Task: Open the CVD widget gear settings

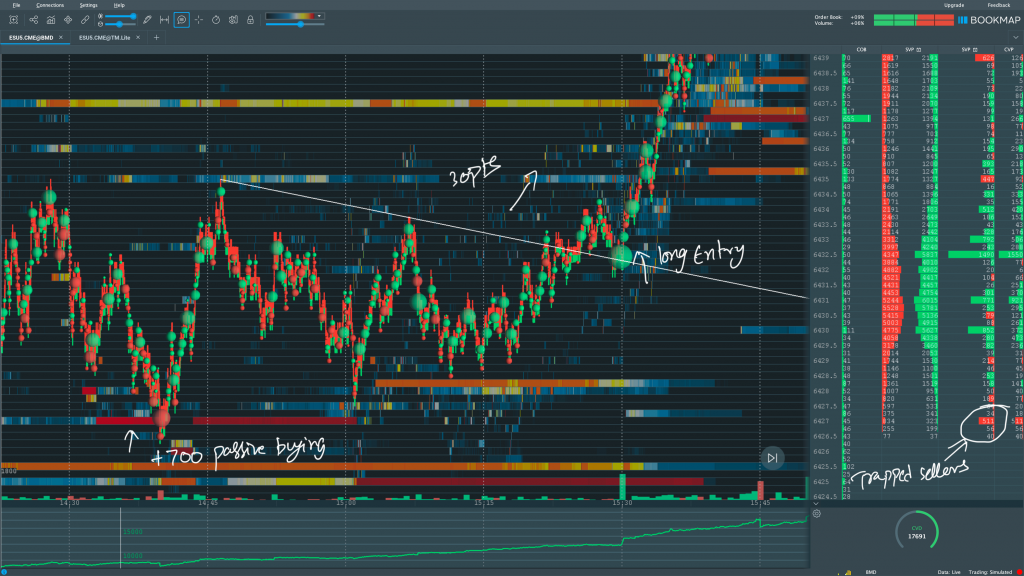Action: 817,514
